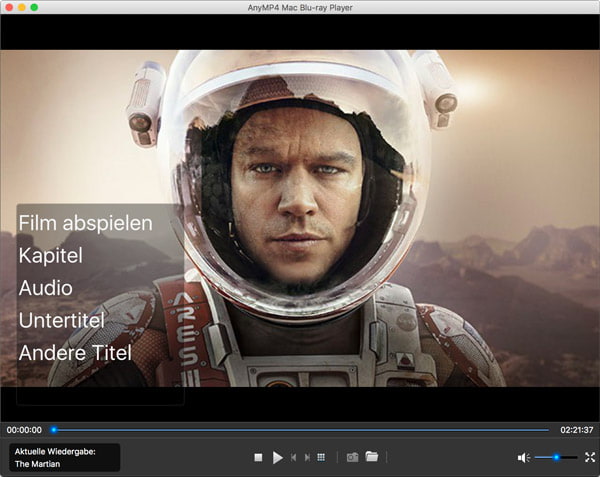Take a snapshot with the camera icon

pos(352,457)
